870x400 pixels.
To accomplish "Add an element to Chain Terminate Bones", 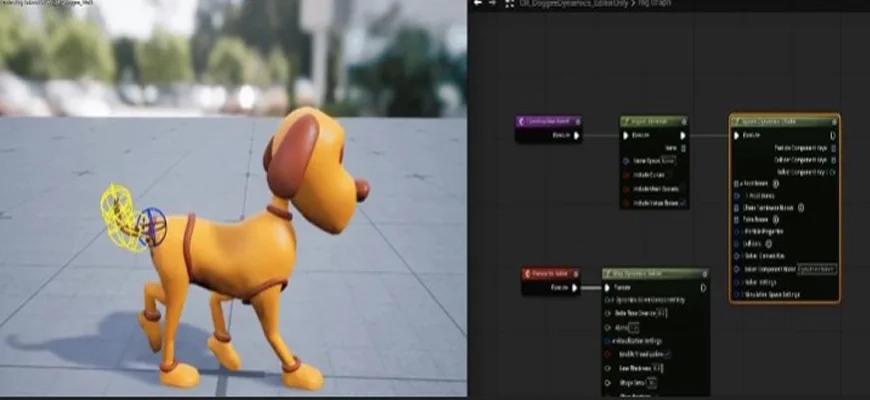I will click(x=801, y=208).
